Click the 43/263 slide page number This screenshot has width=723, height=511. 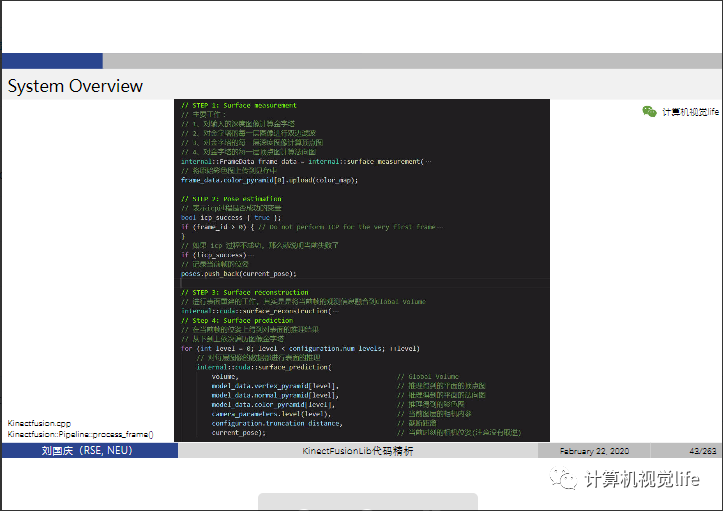coord(703,451)
